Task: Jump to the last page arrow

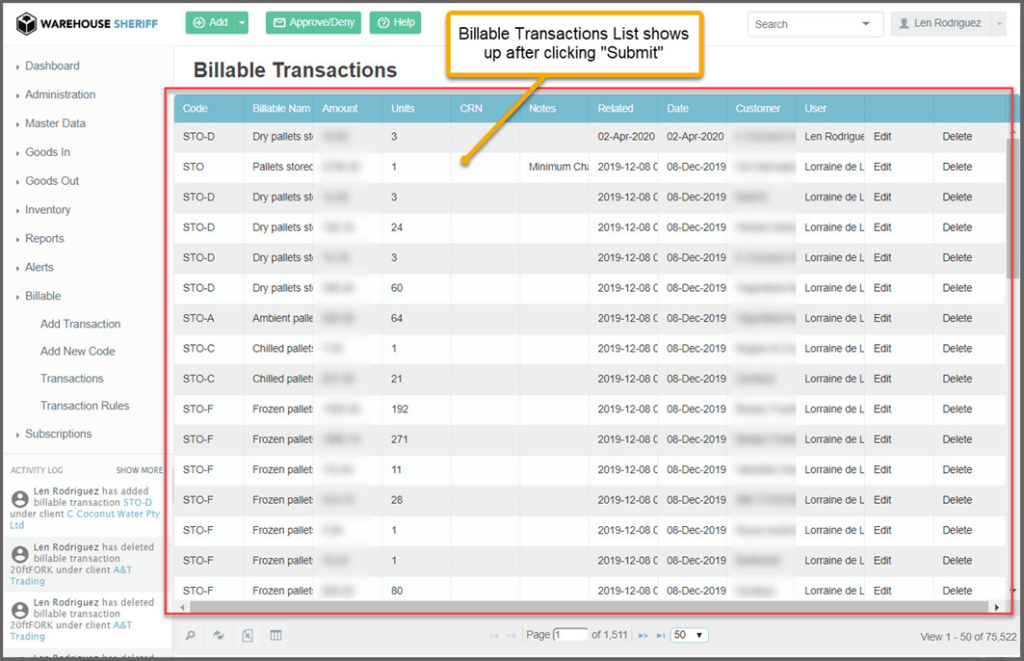Action: (659, 636)
